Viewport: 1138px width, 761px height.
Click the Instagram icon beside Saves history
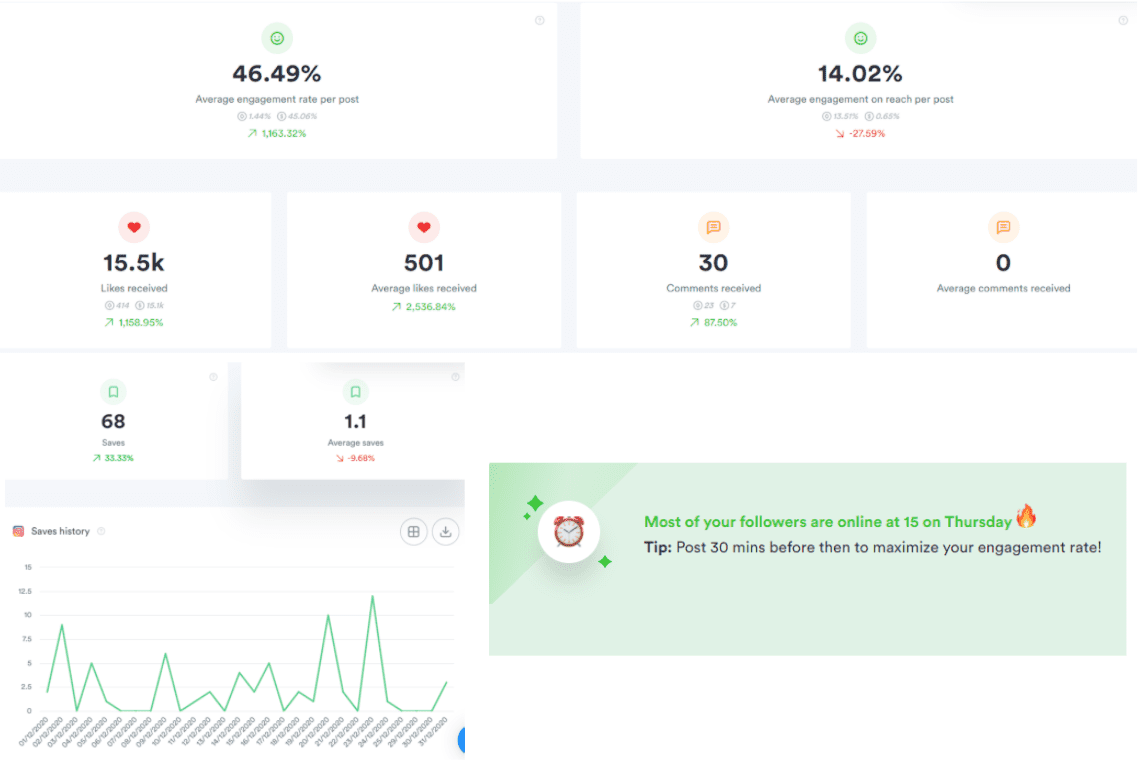19,531
